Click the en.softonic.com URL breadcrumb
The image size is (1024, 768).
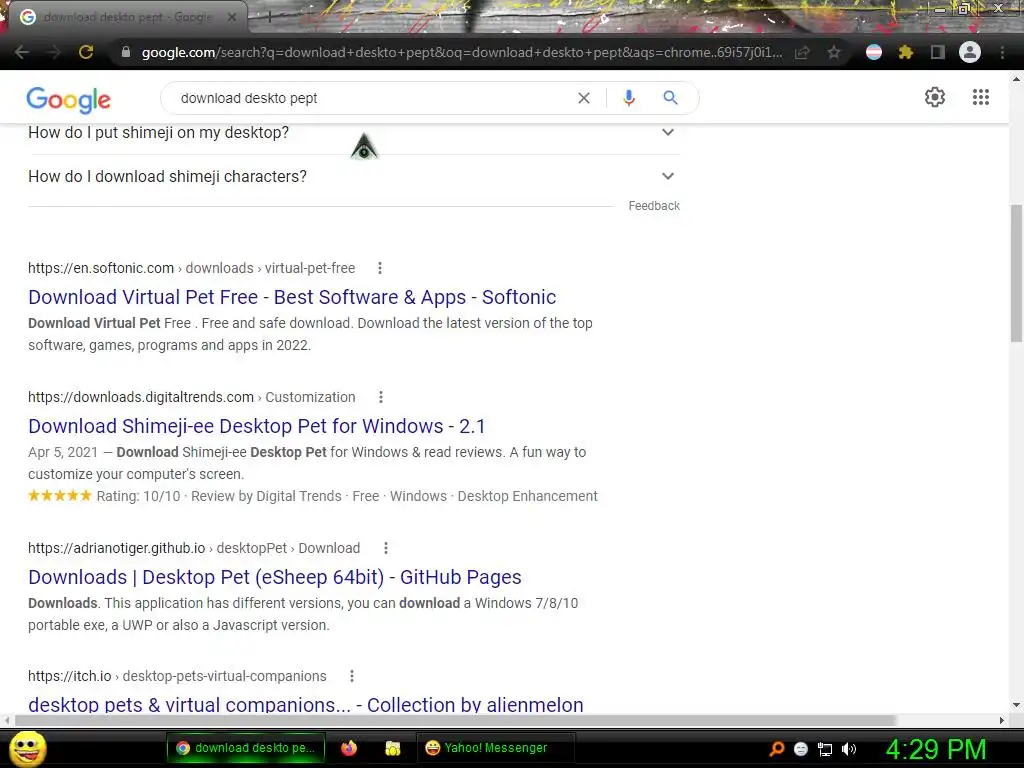(191, 268)
